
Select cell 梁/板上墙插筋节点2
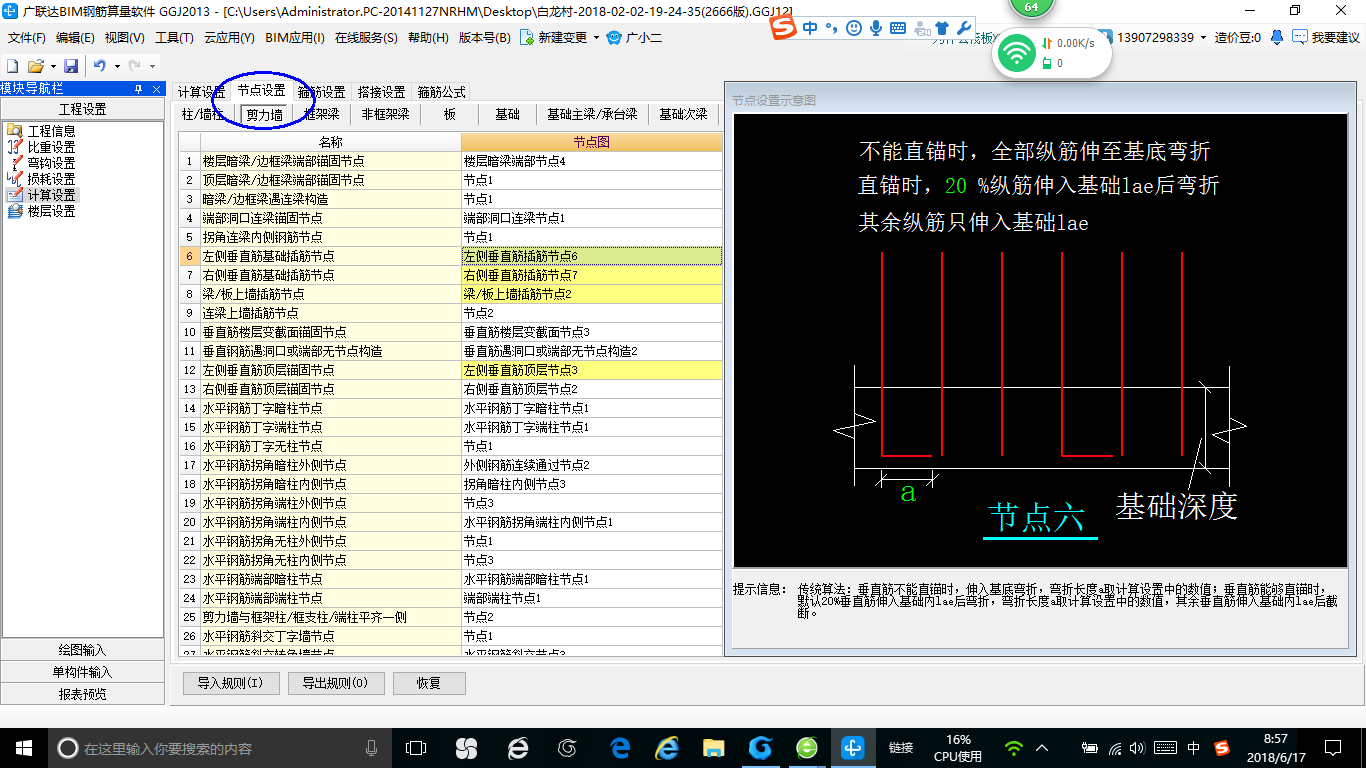click(591, 294)
